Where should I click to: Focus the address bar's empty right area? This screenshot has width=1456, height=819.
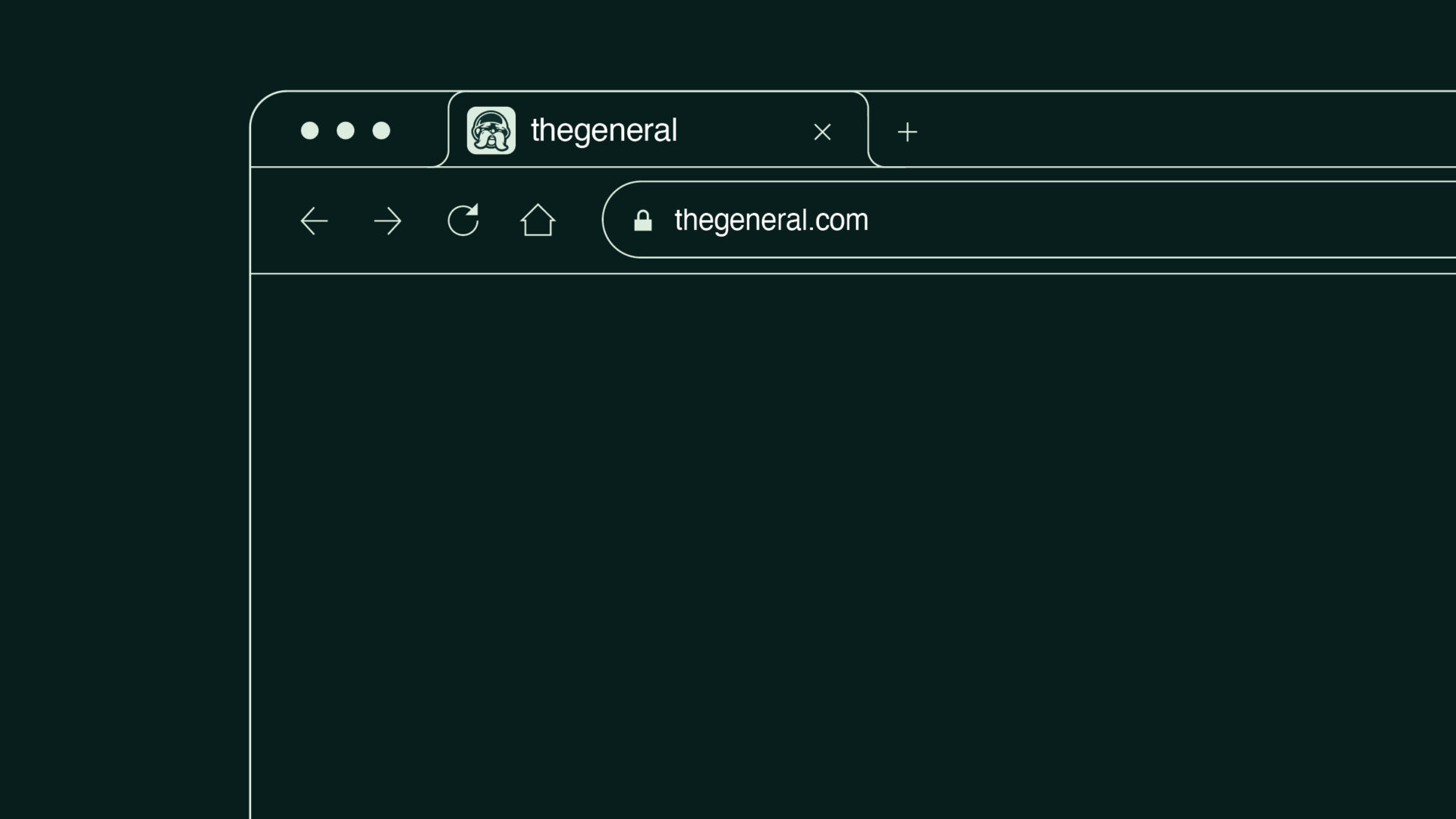coord(1160,220)
